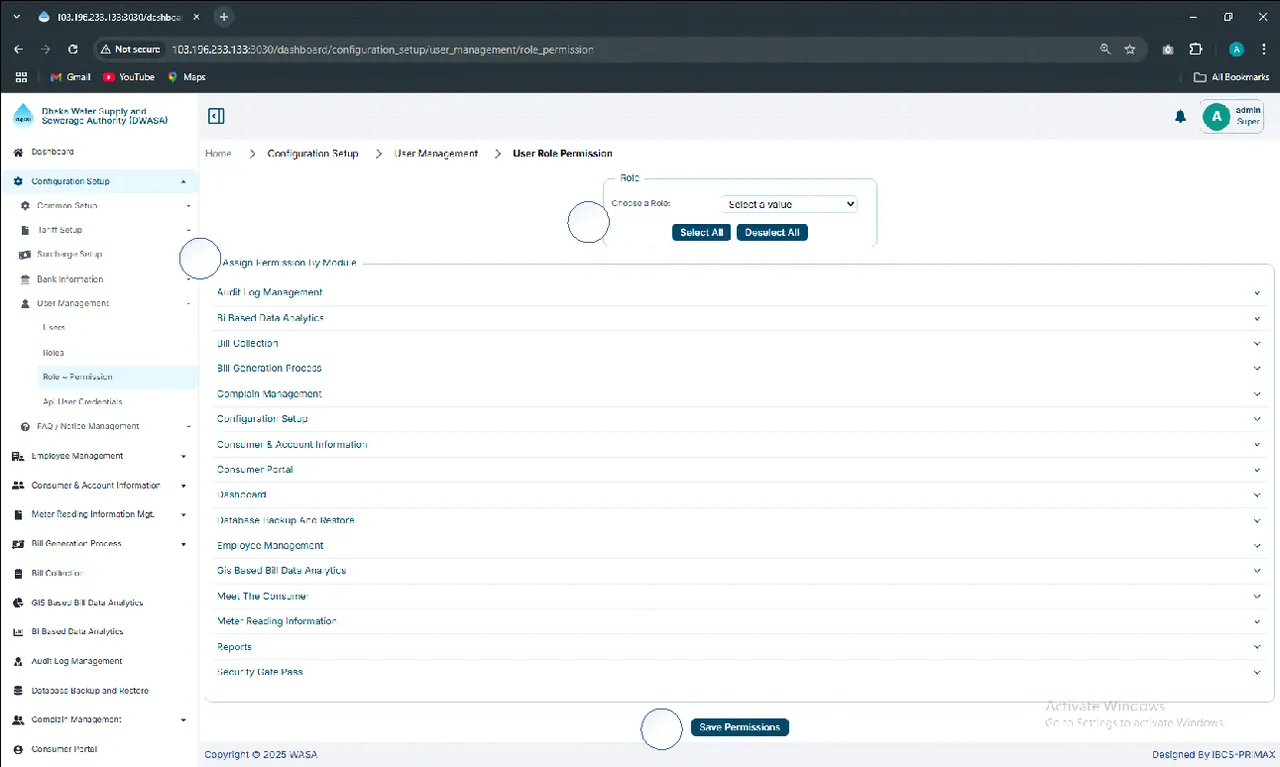Click the GIS Based Bill Data Analytics sidebar icon

pyautogui.click(x=18, y=603)
